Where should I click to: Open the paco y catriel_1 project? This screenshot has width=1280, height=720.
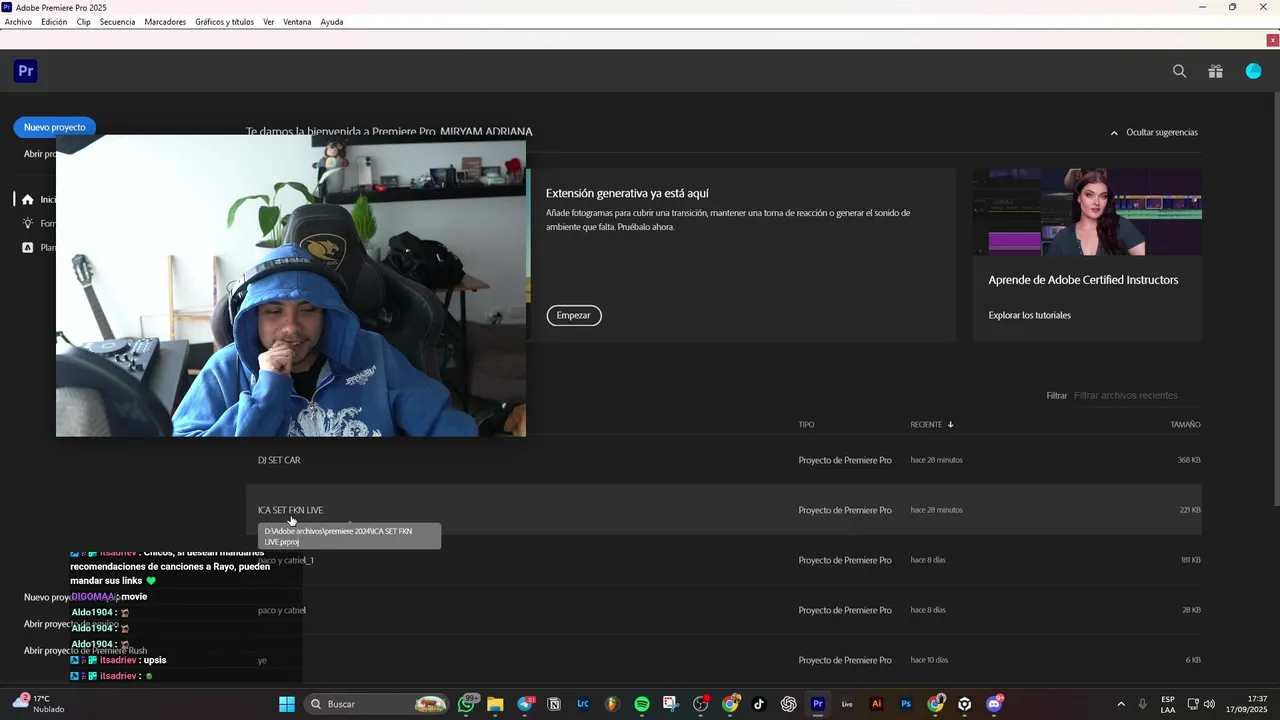coord(724,560)
